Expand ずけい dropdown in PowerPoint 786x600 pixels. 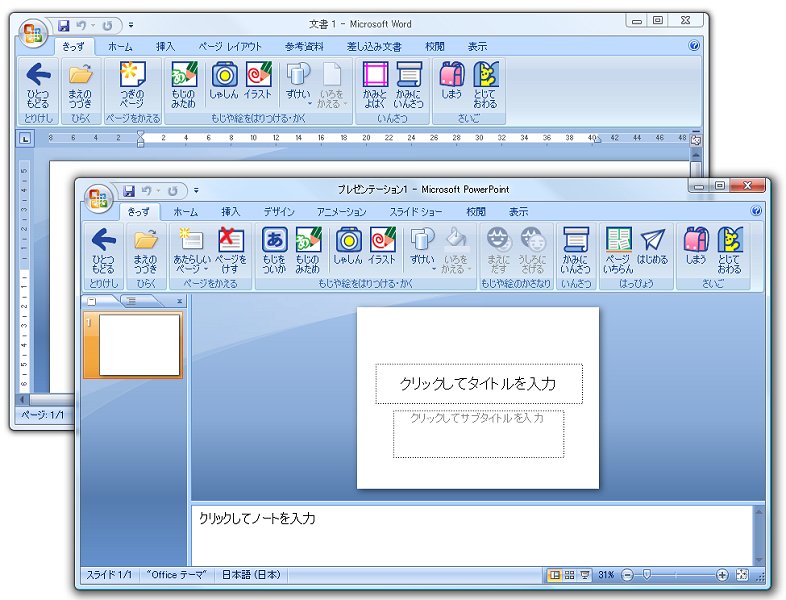(434, 269)
